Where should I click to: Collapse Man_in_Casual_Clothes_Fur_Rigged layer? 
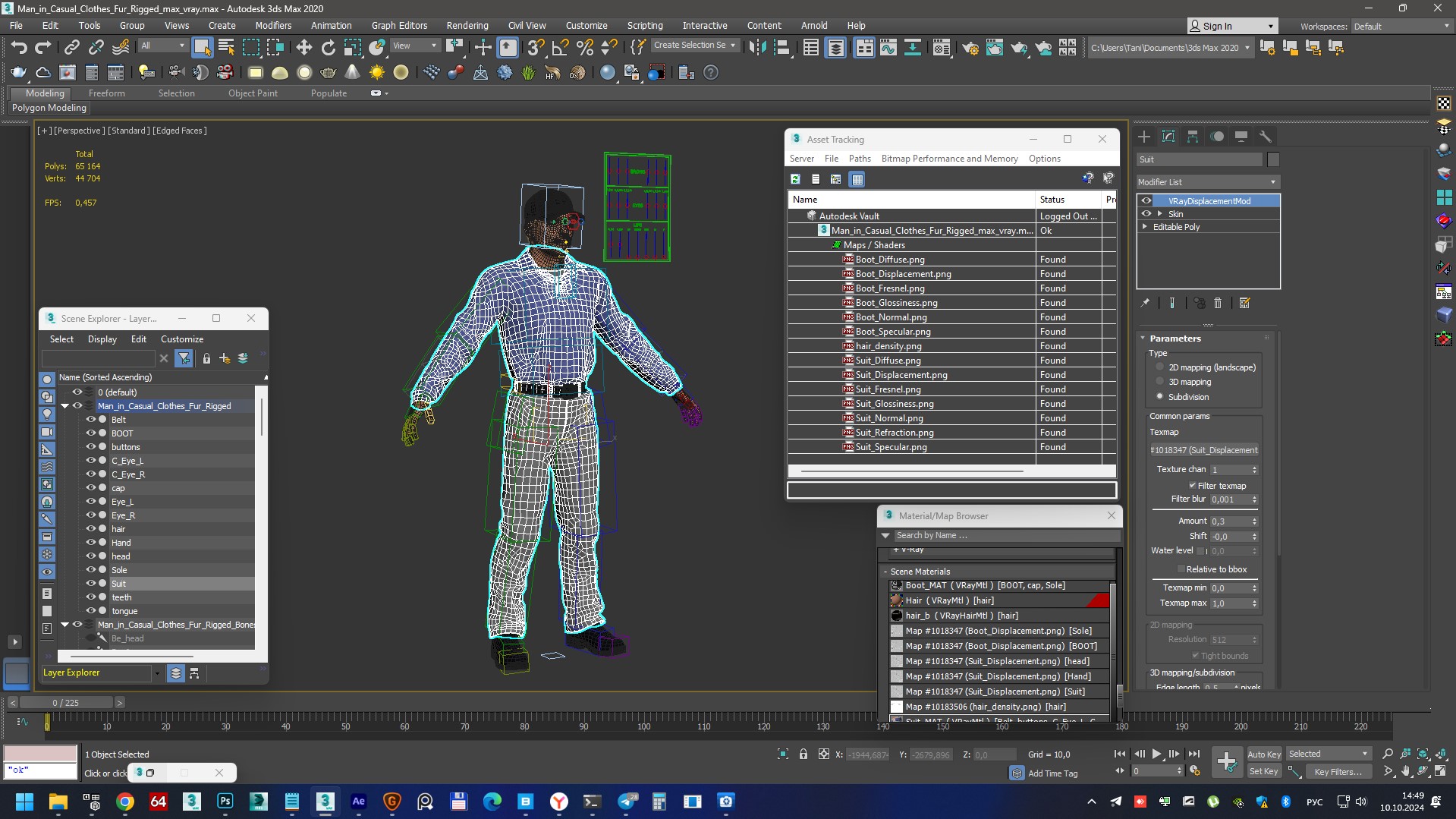click(x=64, y=406)
